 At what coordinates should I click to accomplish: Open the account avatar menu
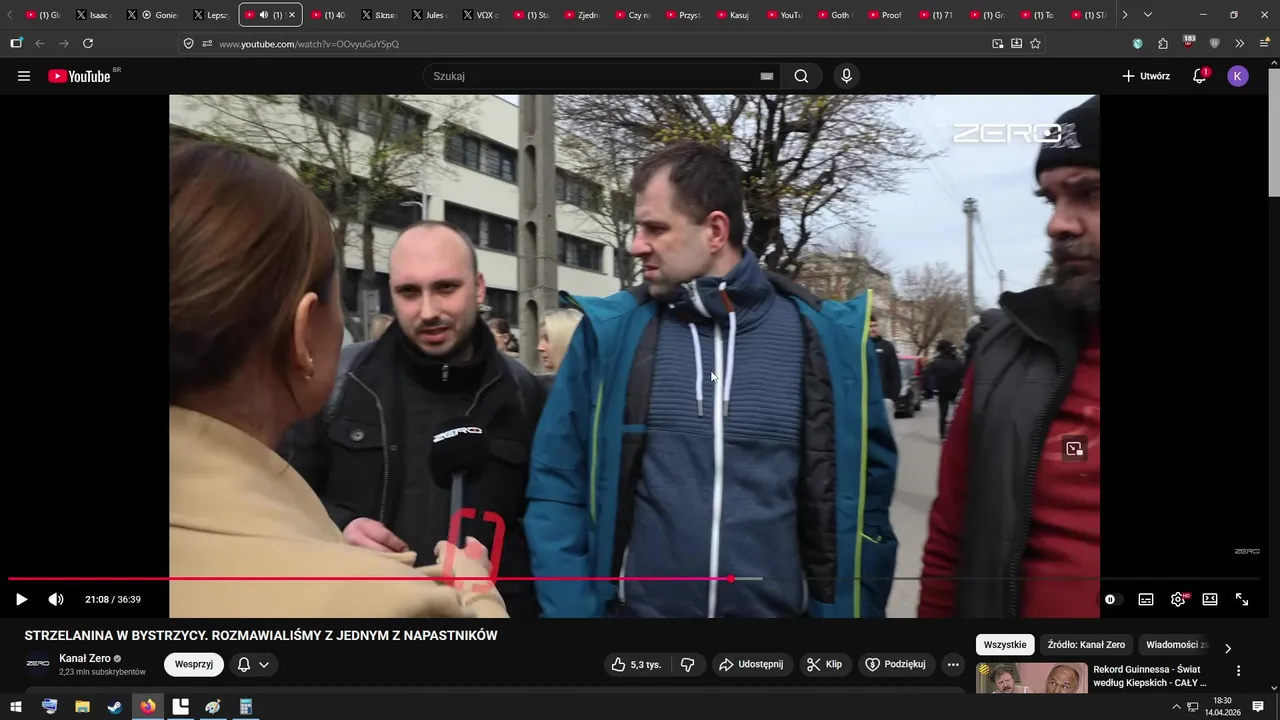pos(1238,76)
